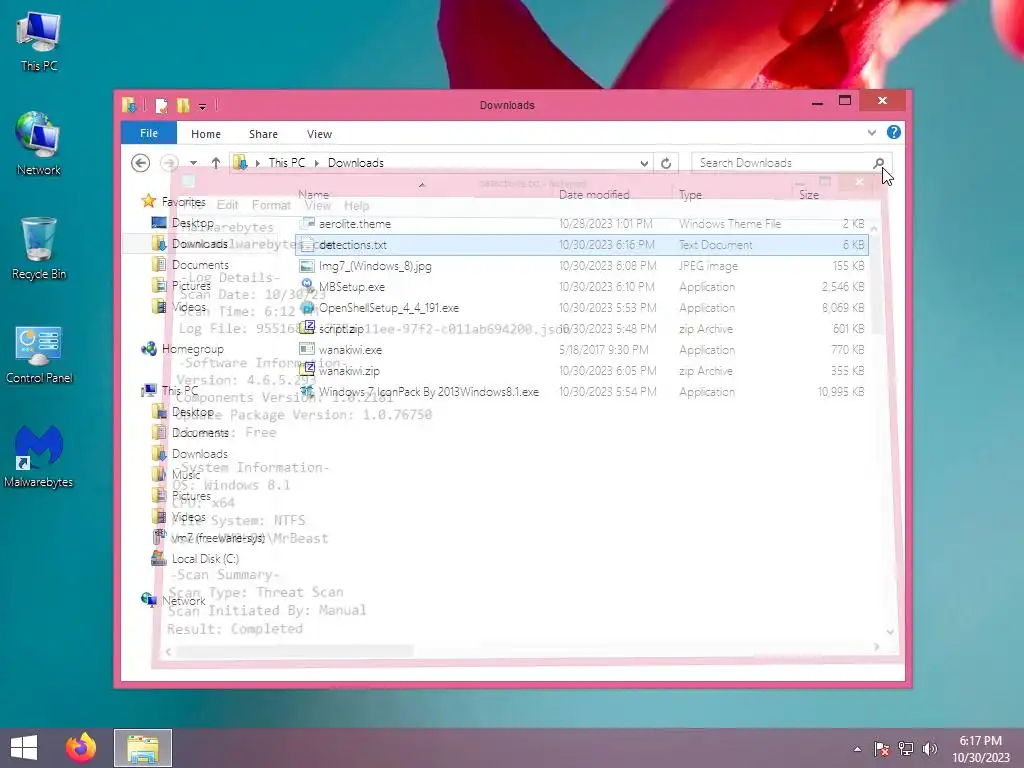The image size is (1024, 768).
Task: Open the Customize Quick Access Toolbar dropdown
Action: 202,106
